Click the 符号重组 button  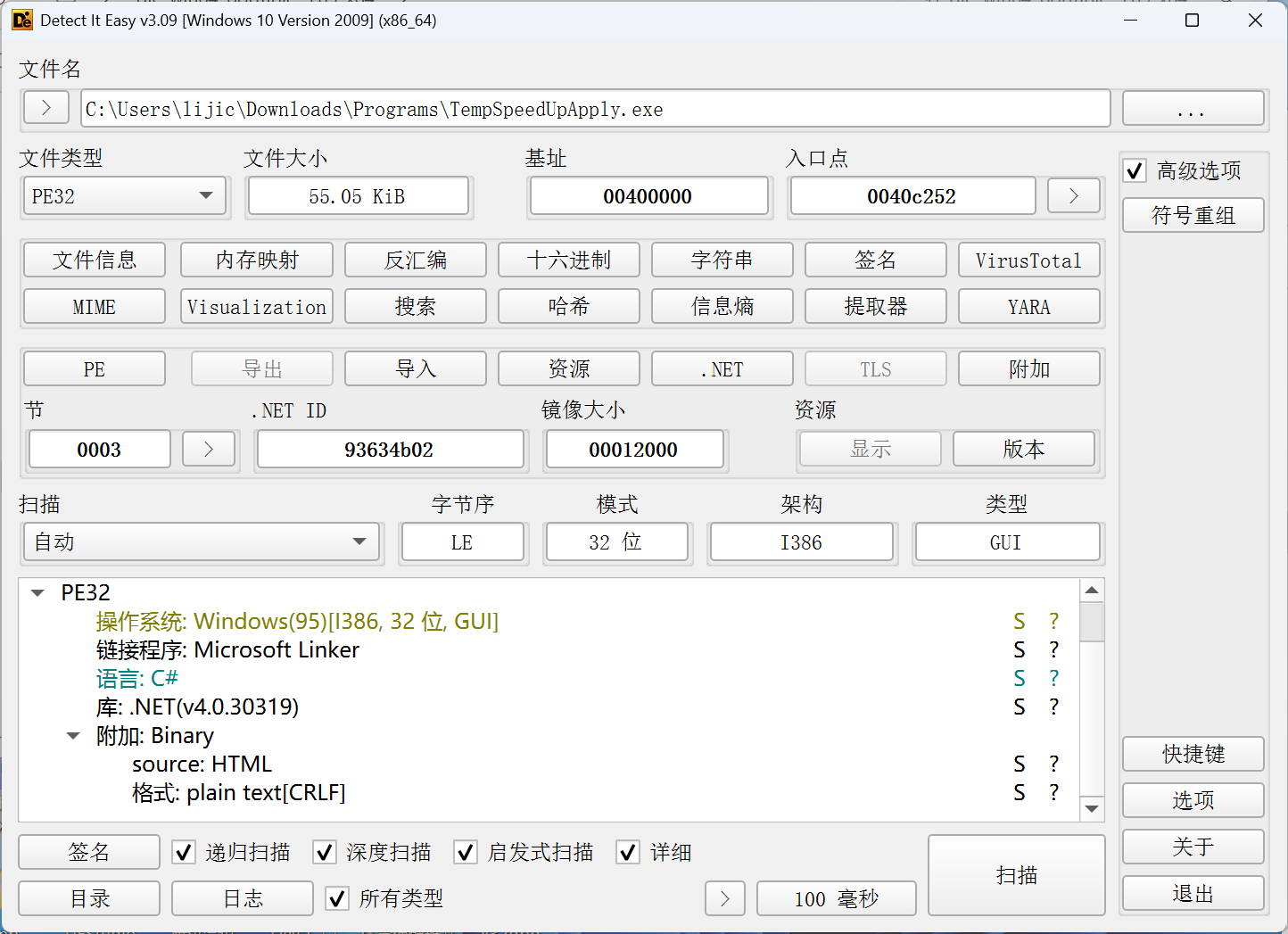tap(1193, 215)
